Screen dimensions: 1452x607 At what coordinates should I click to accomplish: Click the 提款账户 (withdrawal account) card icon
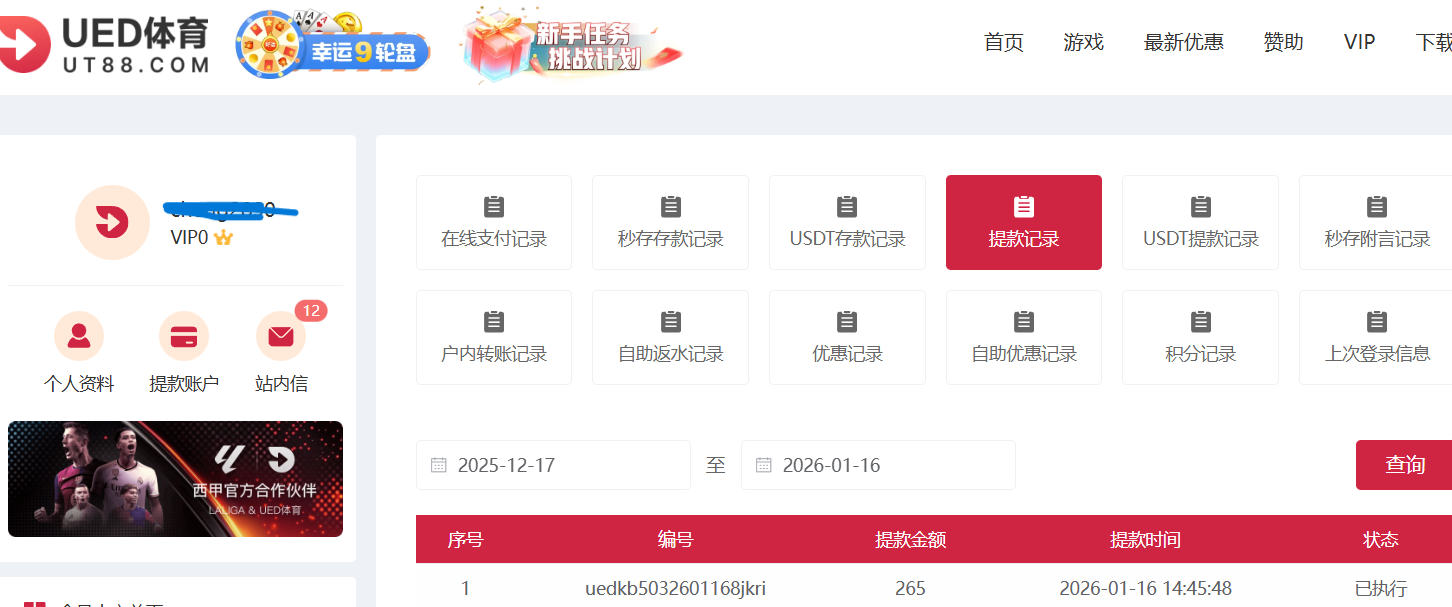[x=184, y=336]
